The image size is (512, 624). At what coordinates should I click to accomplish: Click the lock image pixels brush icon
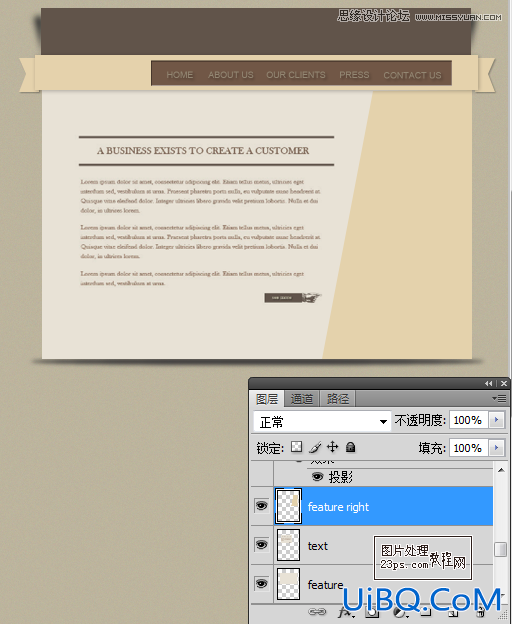click(315, 447)
